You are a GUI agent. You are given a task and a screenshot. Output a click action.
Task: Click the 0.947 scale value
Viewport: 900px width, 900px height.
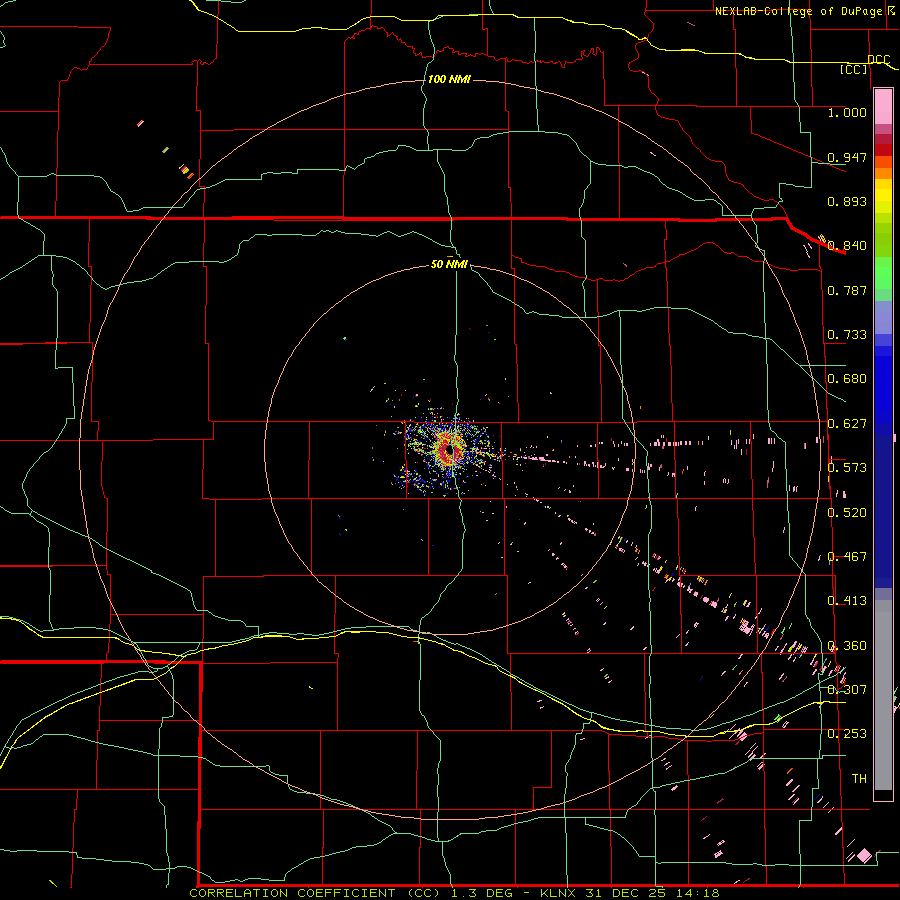pos(847,157)
